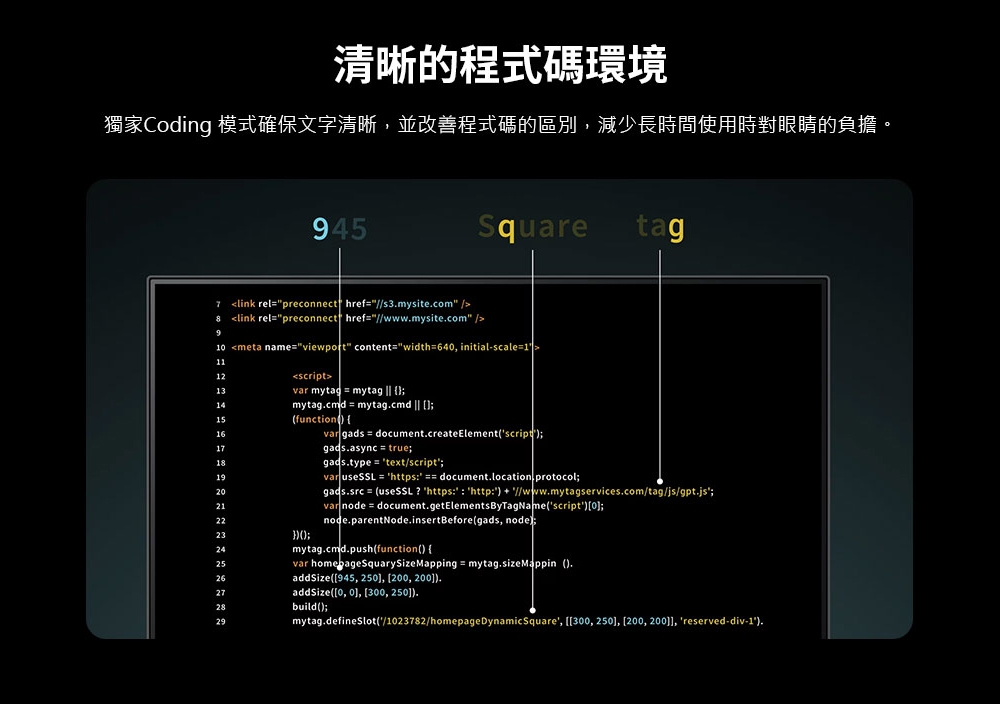The width and height of the screenshot is (1000, 704).
Task: Click the node.parentNode.insertBefore code line
Action: 430,521
